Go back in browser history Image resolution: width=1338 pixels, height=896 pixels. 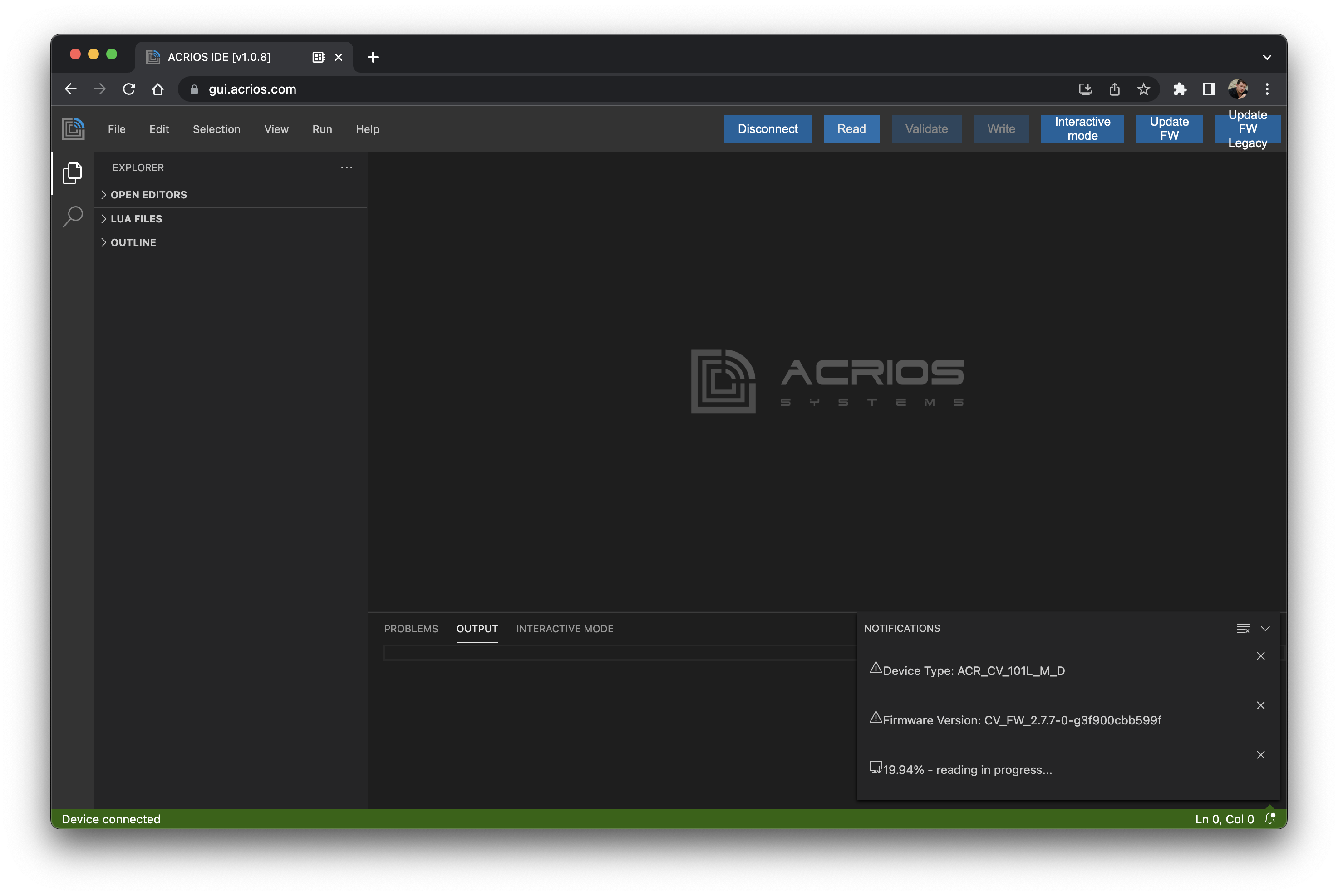[71, 89]
